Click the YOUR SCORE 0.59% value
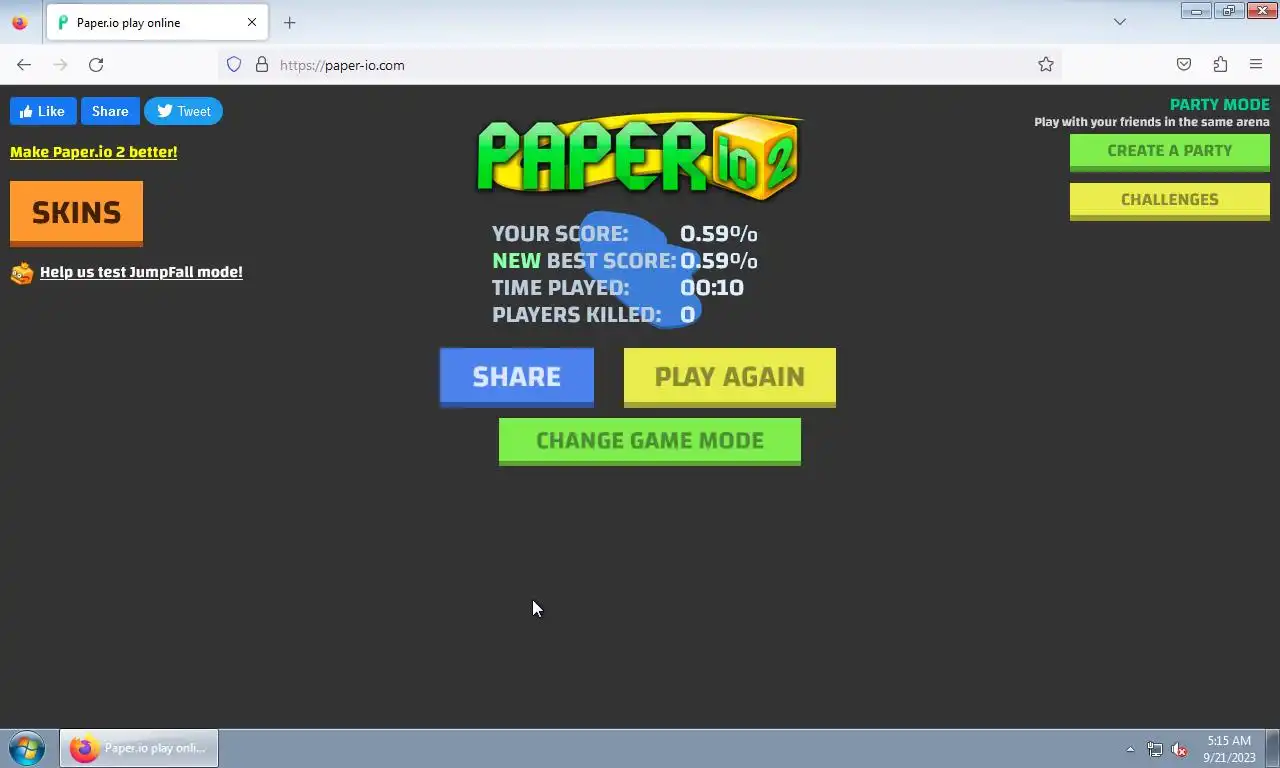Image resolution: width=1280 pixels, height=768 pixels. (x=719, y=234)
